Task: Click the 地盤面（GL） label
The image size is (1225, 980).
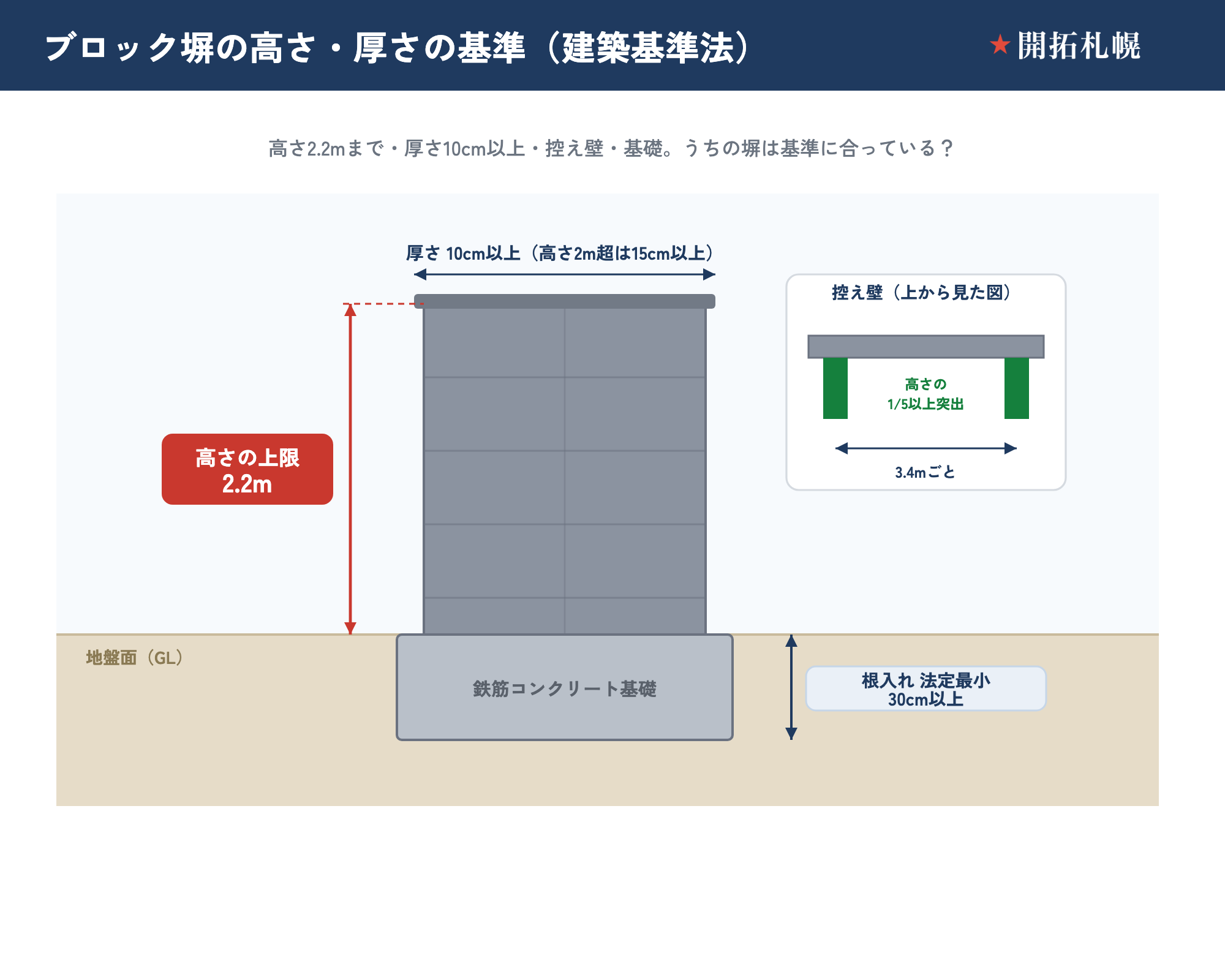Action: 134,658
